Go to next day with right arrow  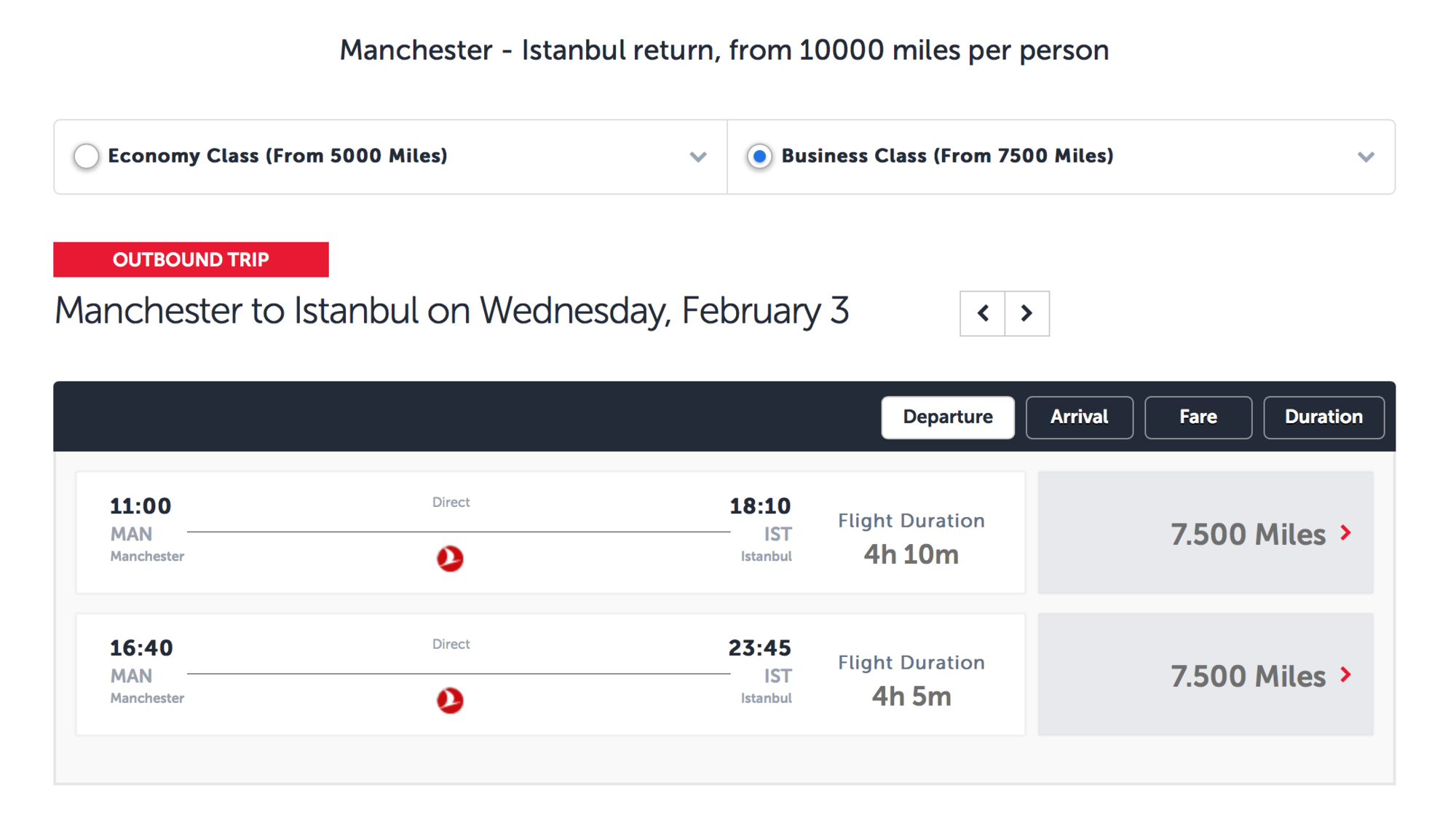pyautogui.click(x=1027, y=313)
